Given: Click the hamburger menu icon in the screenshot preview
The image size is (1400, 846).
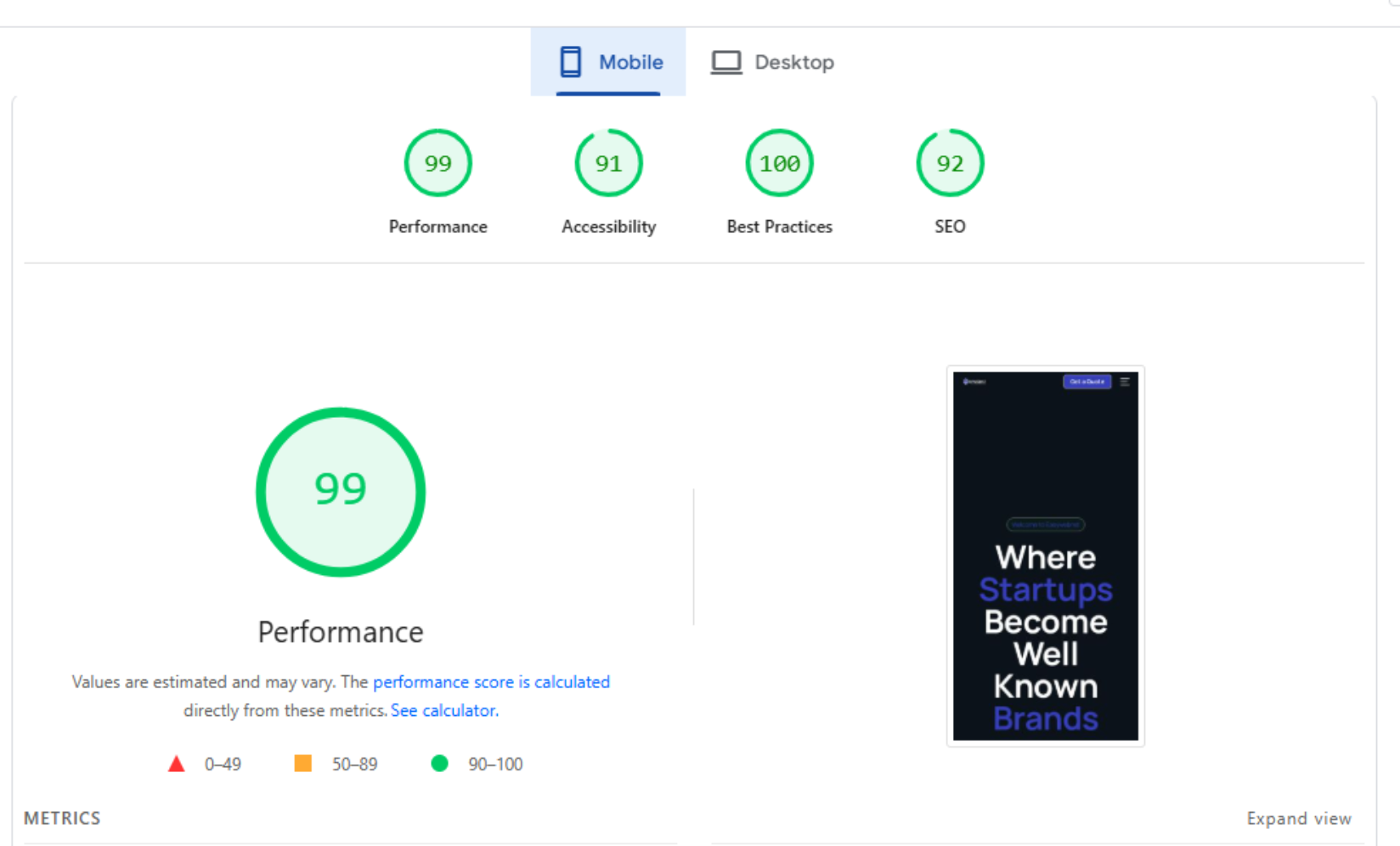Looking at the screenshot, I should 1125,381.
